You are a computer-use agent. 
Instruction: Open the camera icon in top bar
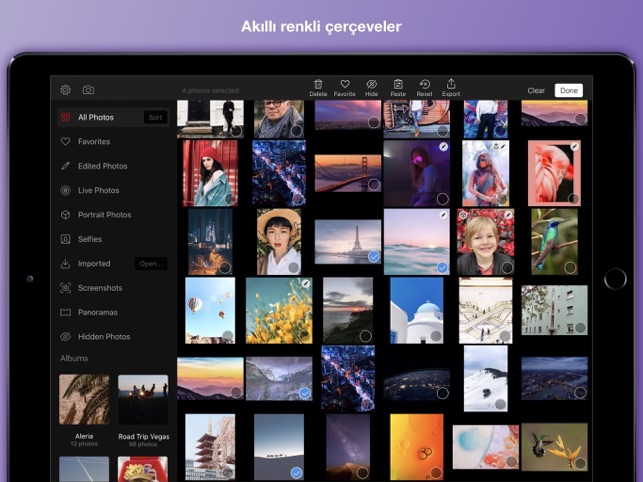(88, 90)
